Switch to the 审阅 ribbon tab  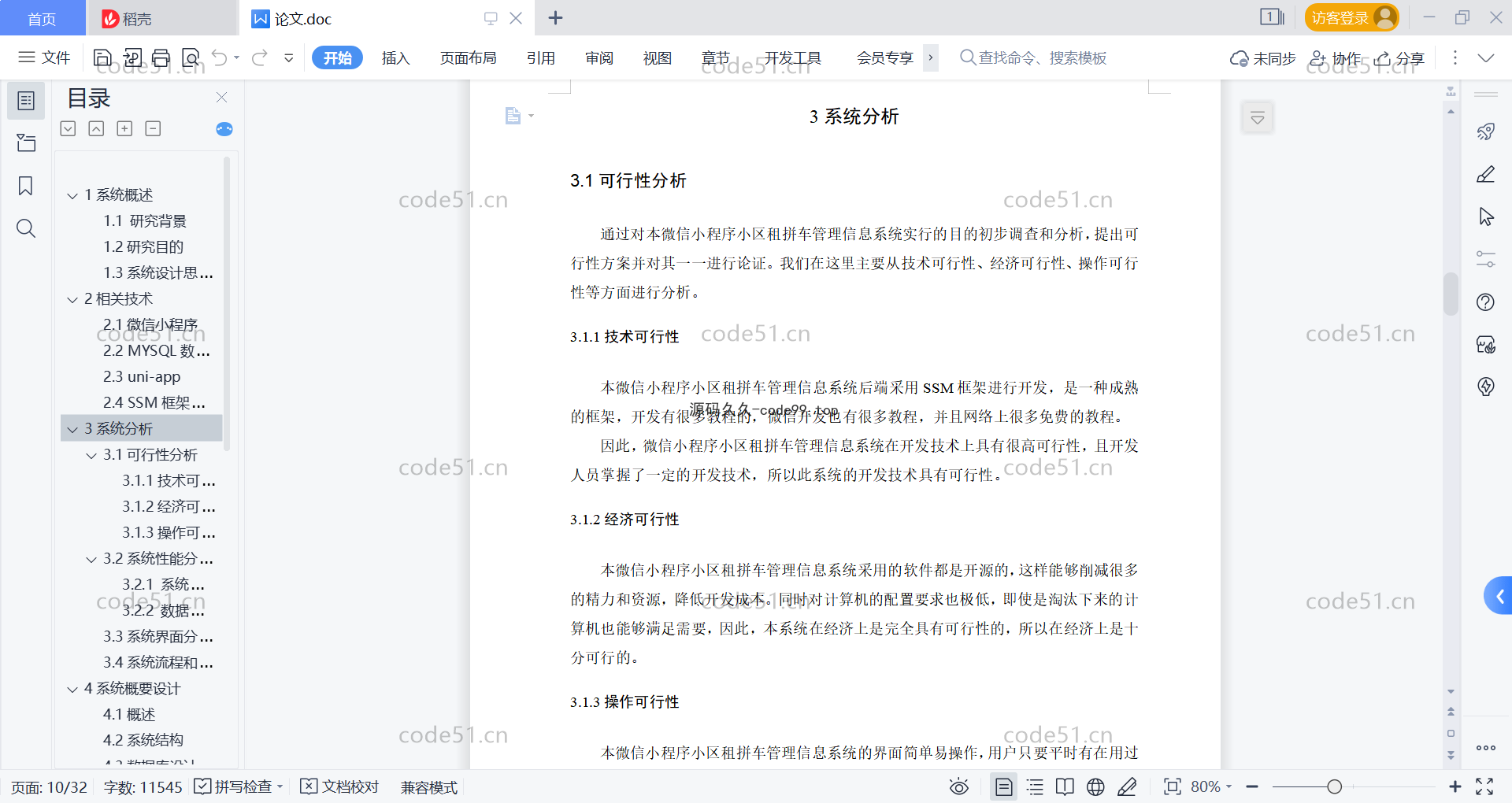pyautogui.click(x=599, y=57)
